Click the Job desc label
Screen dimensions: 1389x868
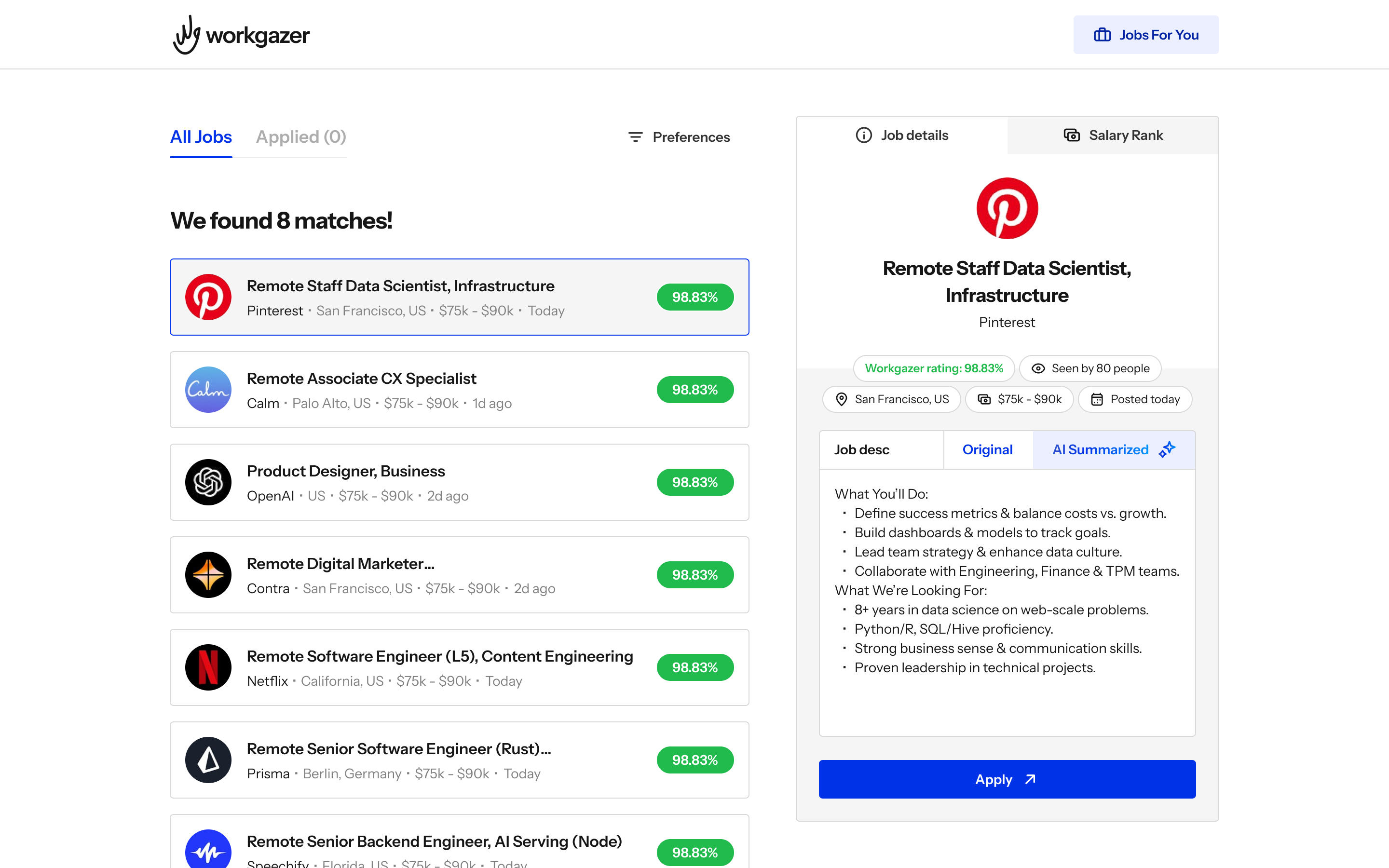(x=861, y=450)
